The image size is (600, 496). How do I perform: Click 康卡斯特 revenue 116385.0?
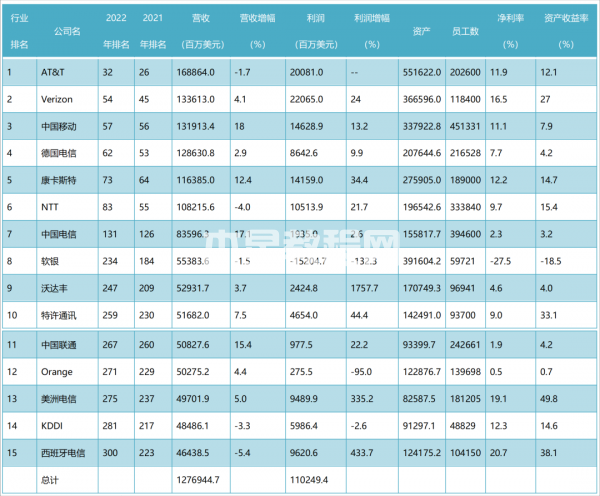coord(196,180)
